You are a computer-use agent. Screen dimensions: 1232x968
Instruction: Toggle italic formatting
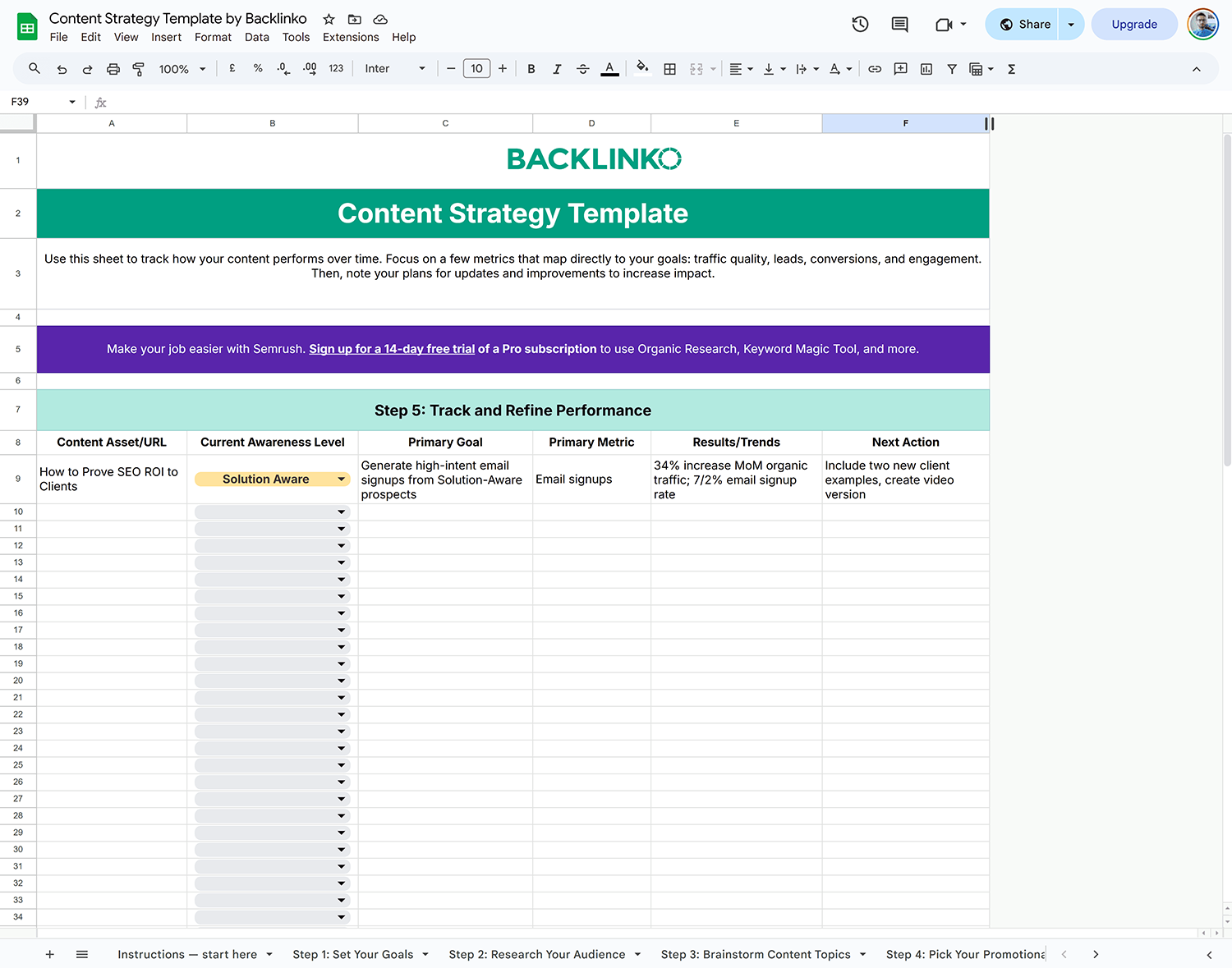[557, 70]
